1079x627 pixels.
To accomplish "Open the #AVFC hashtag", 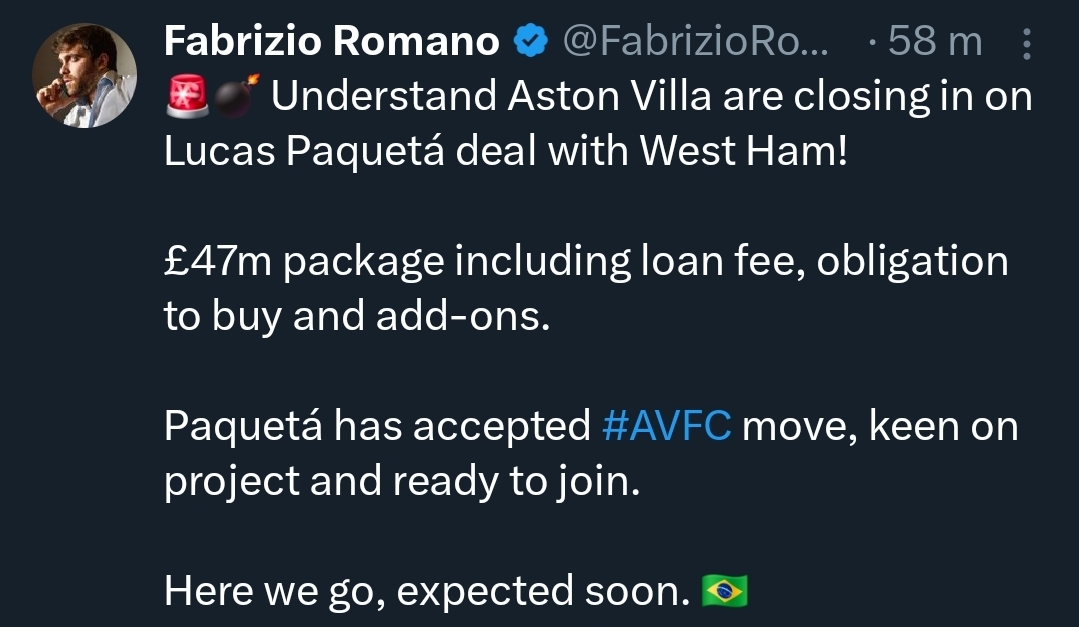I will pos(668,427).
